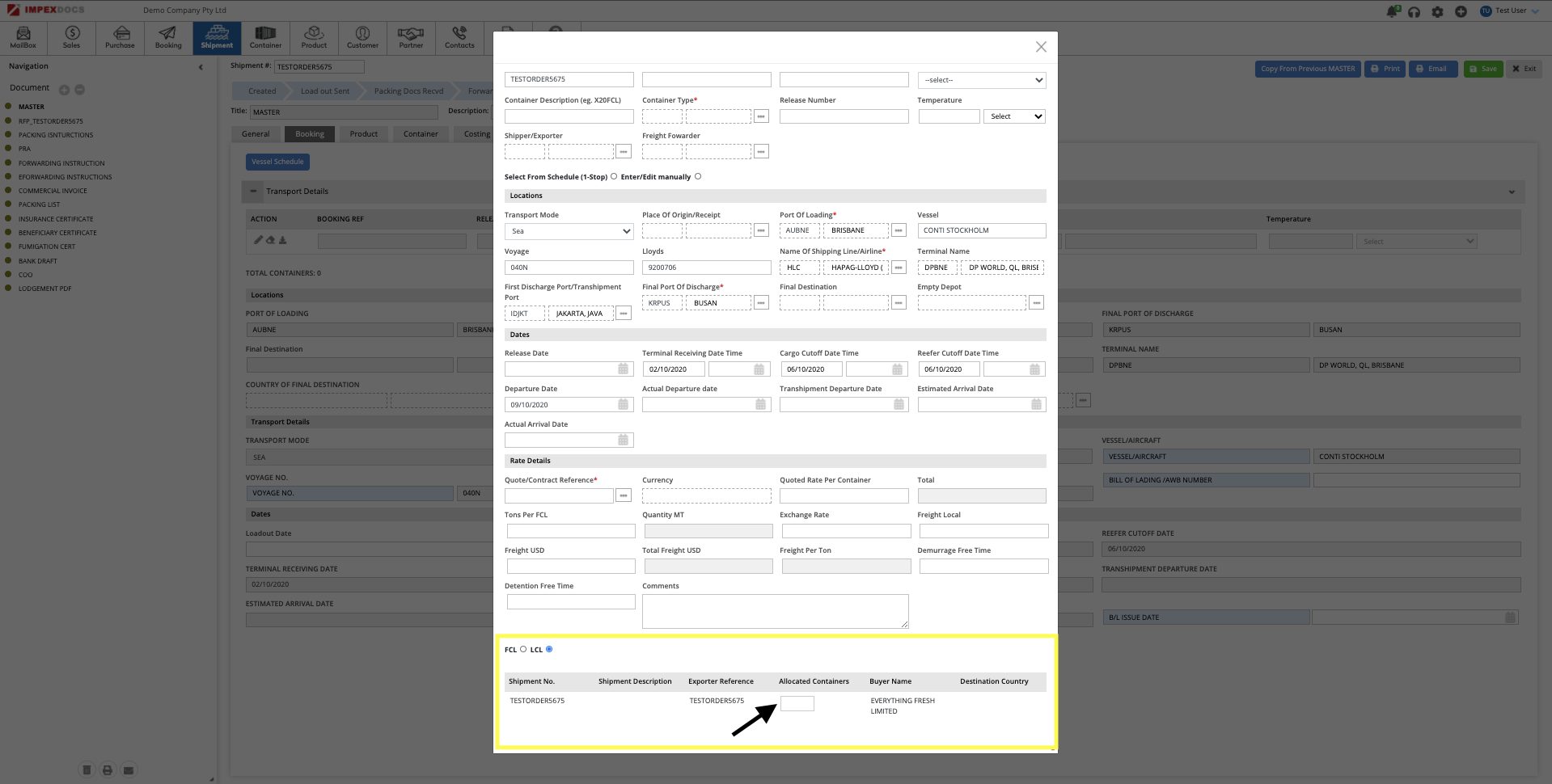This screenshot has width=1552, height=784.
Task: Click the Vessel CONTI STOCKHOLM field
Action: (x=982, y=230)
